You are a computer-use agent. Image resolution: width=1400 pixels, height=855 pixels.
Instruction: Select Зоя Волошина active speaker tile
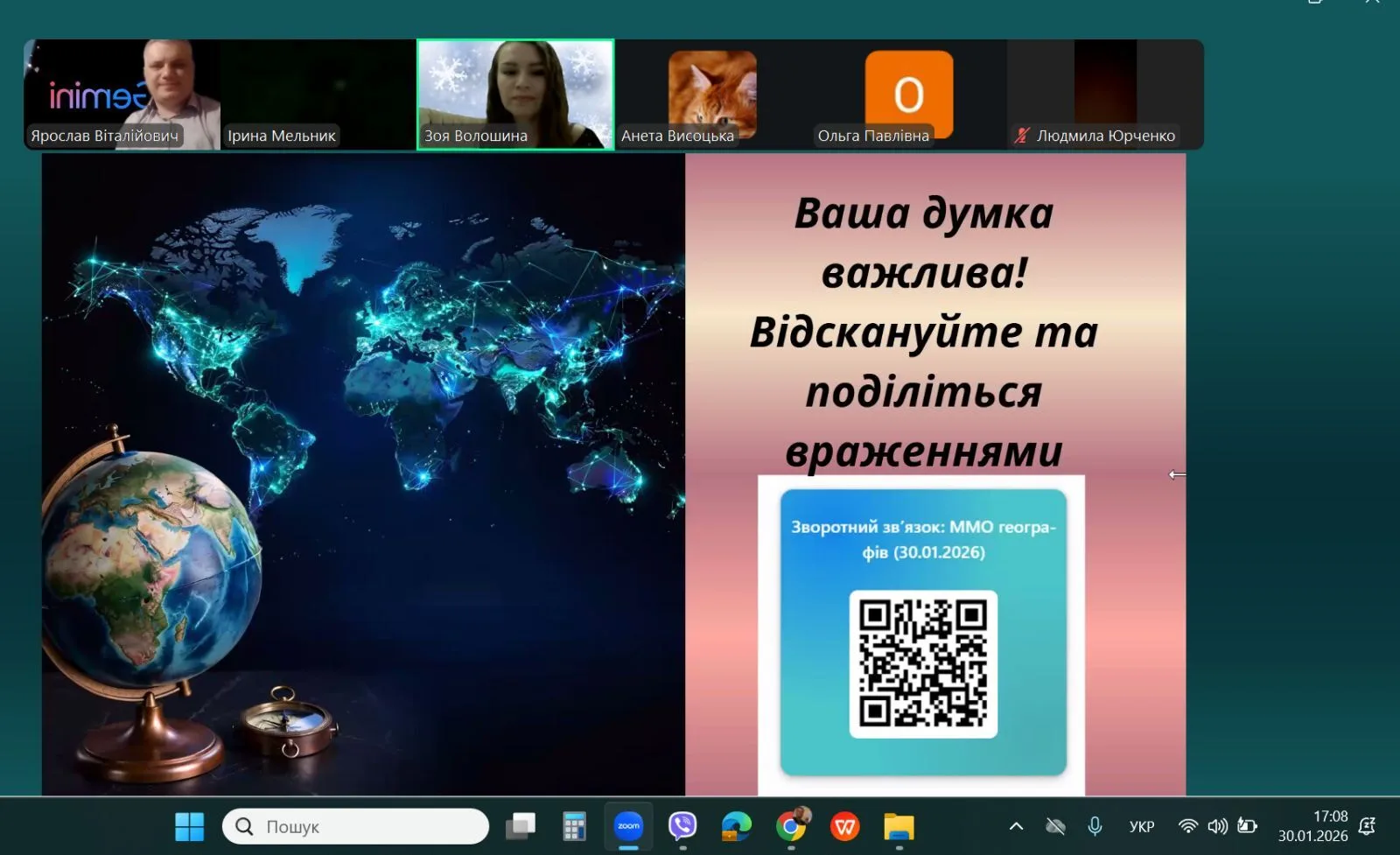point(515,95)
